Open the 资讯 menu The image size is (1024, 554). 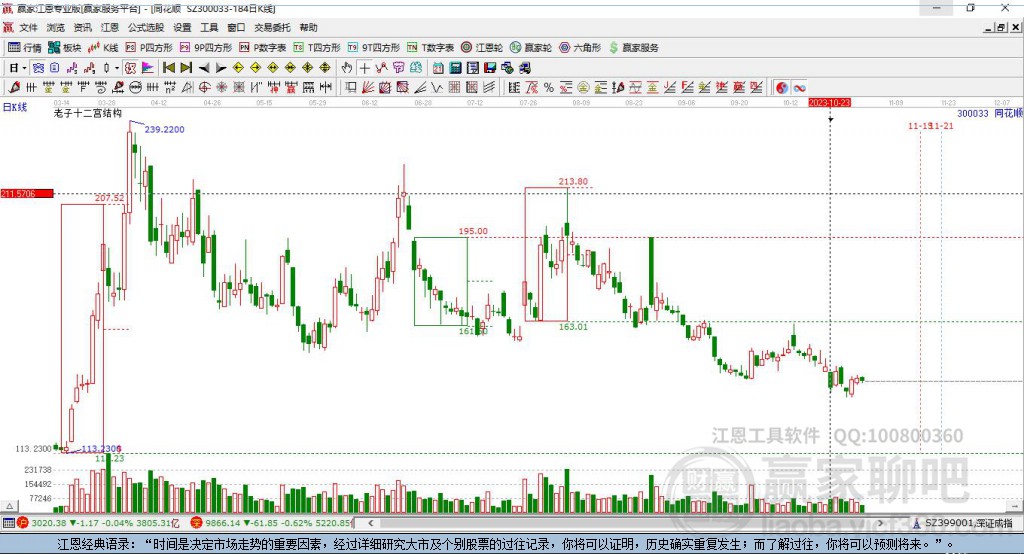[x=82, y=27]
